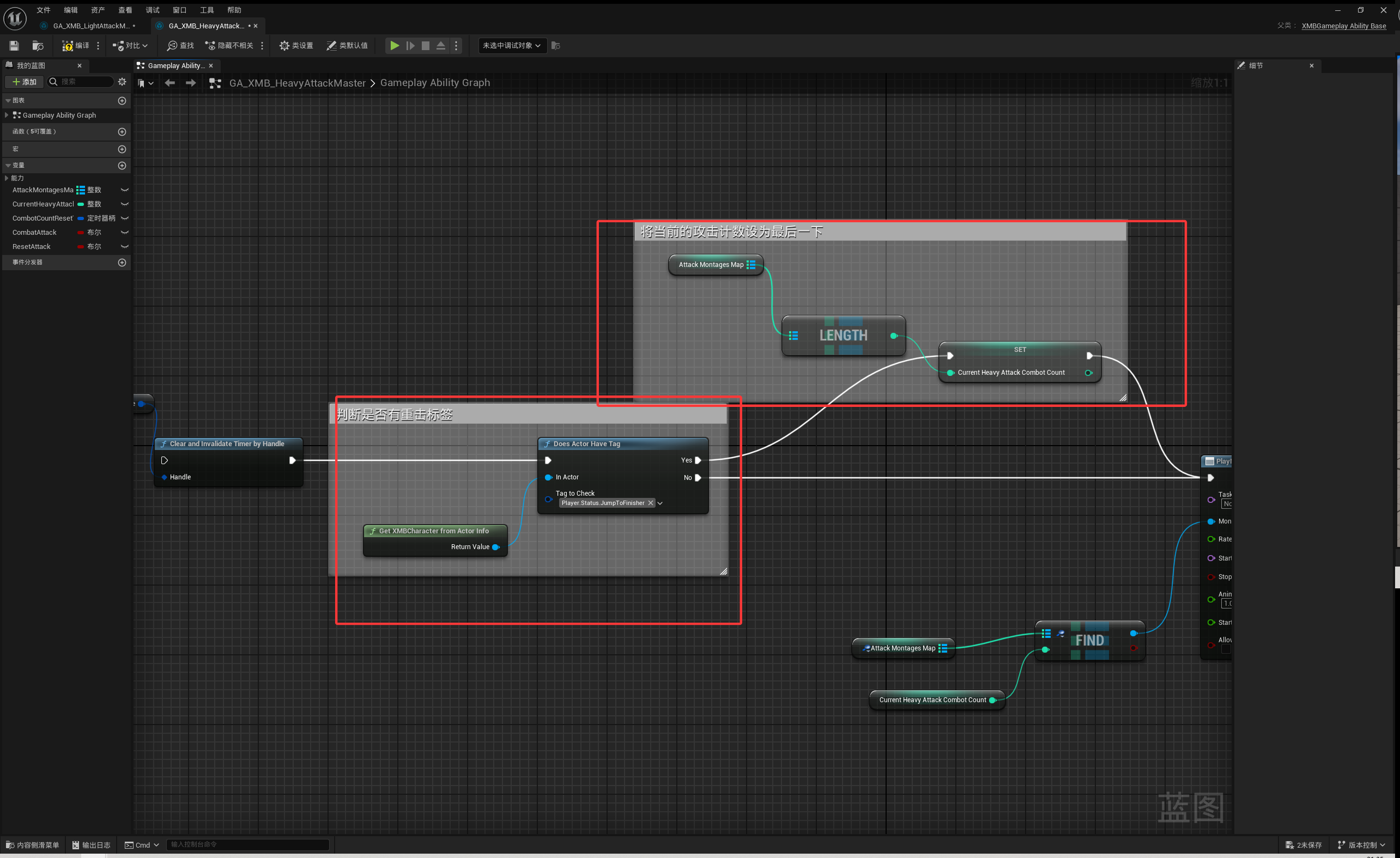
Task: Click the console command input field
Action: (x=248, y=844)
